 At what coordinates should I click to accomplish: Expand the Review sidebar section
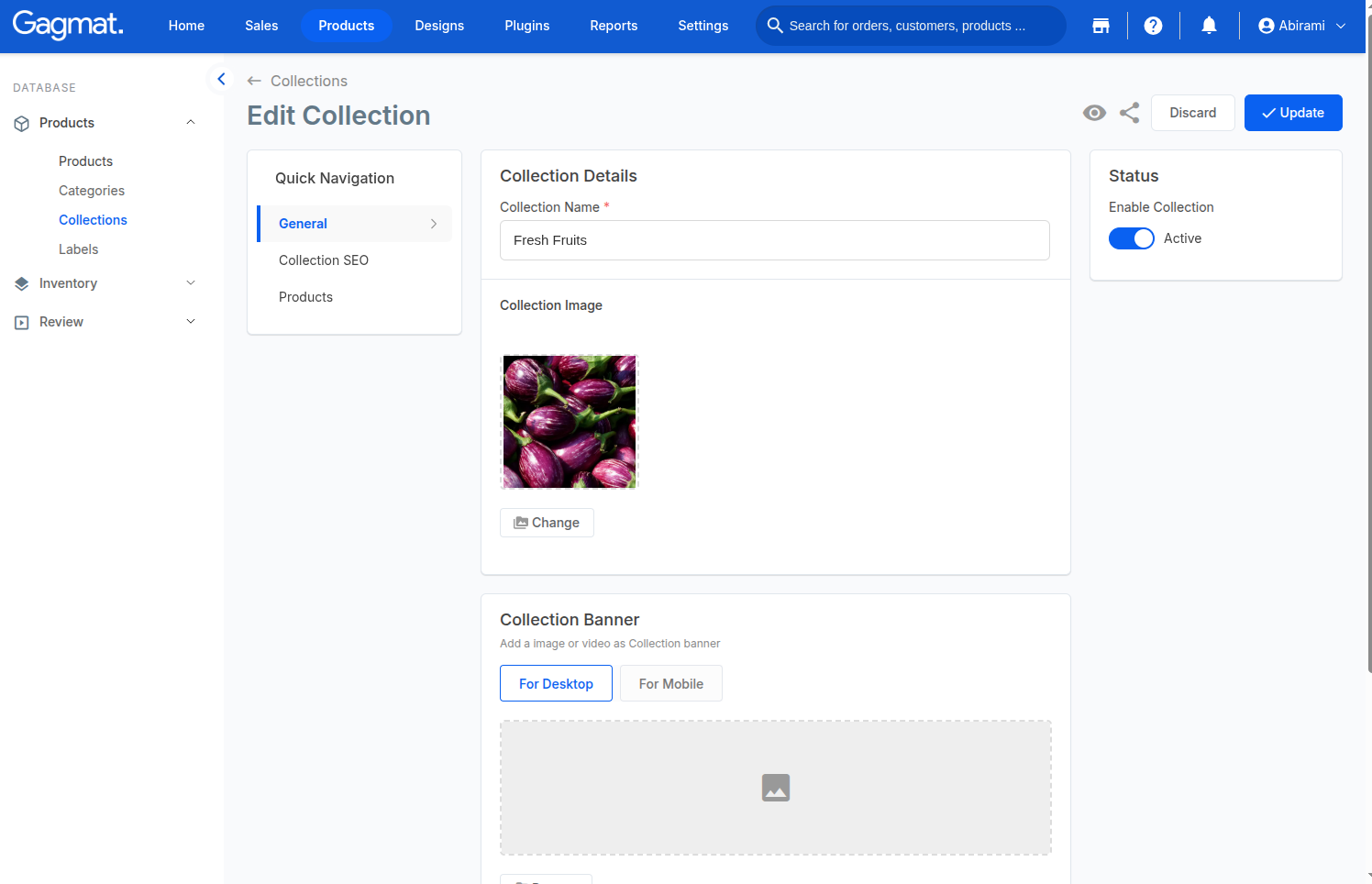[191, 322]
